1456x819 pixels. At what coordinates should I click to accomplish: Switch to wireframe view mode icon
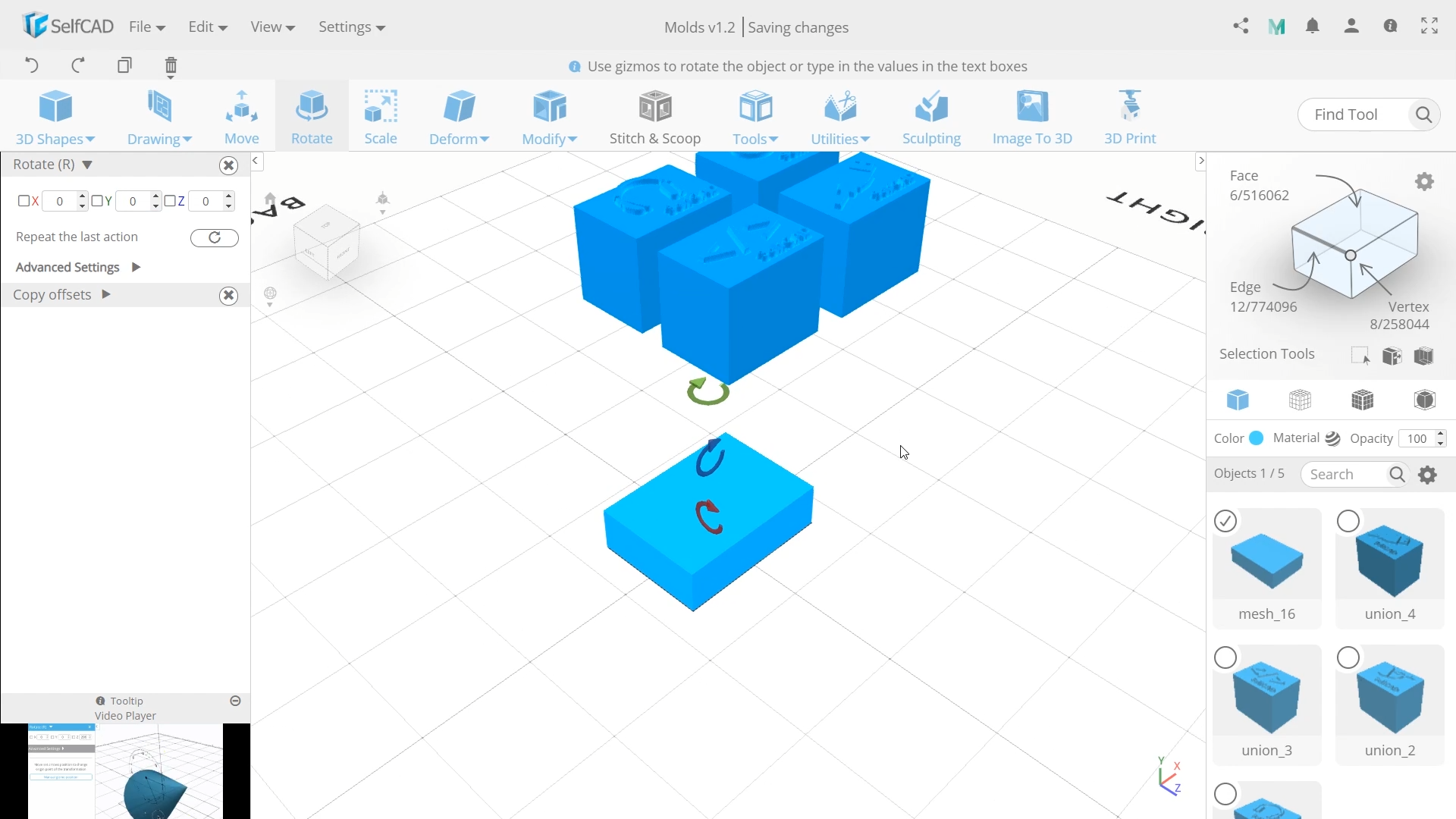click(x=1300, y=400)
